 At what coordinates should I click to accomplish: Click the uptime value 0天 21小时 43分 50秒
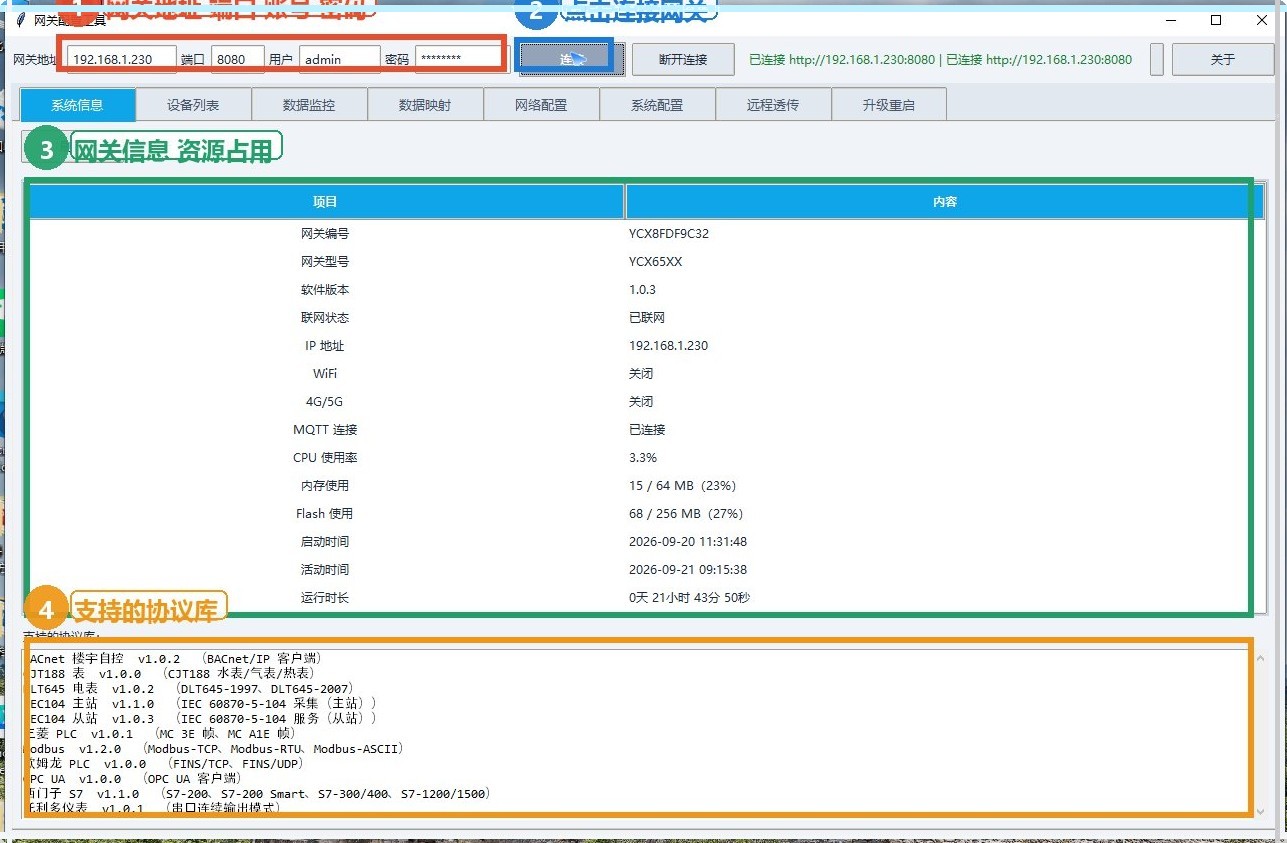690,597
